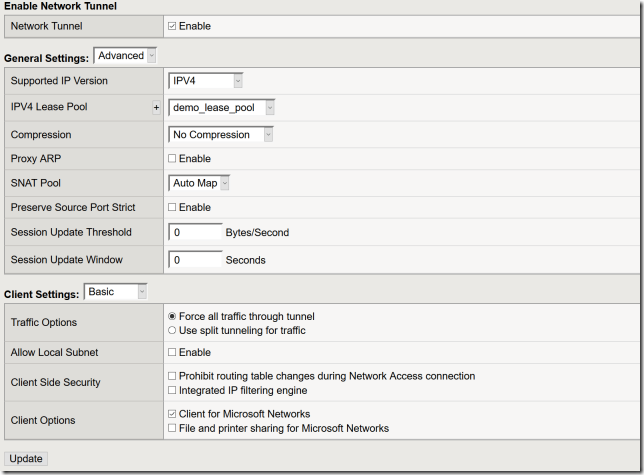Enable Prohibit routing table changes option
The height and width of the screenshot is (475, 644).
pyautogui.click(x=173, y=376)
